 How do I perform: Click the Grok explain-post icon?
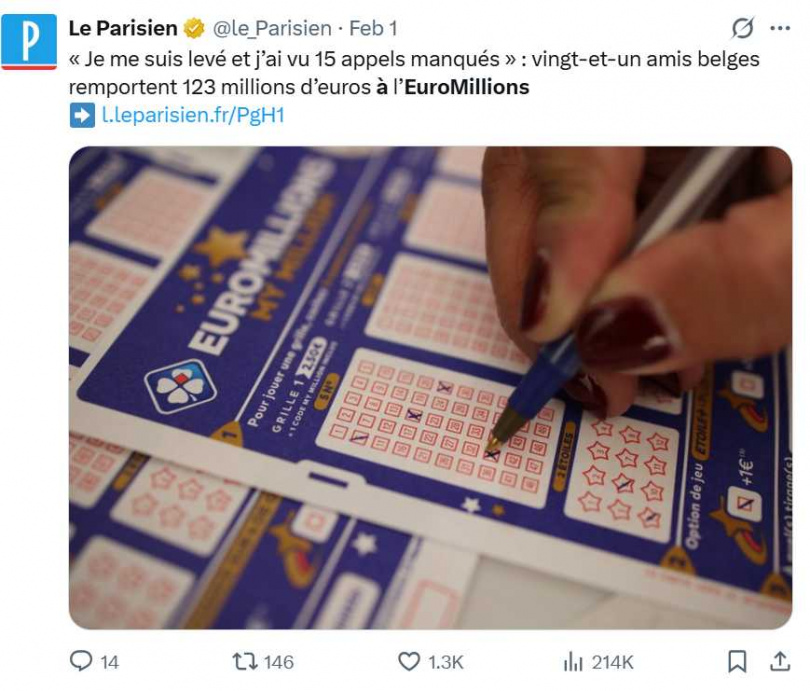[x=743, y=28]
